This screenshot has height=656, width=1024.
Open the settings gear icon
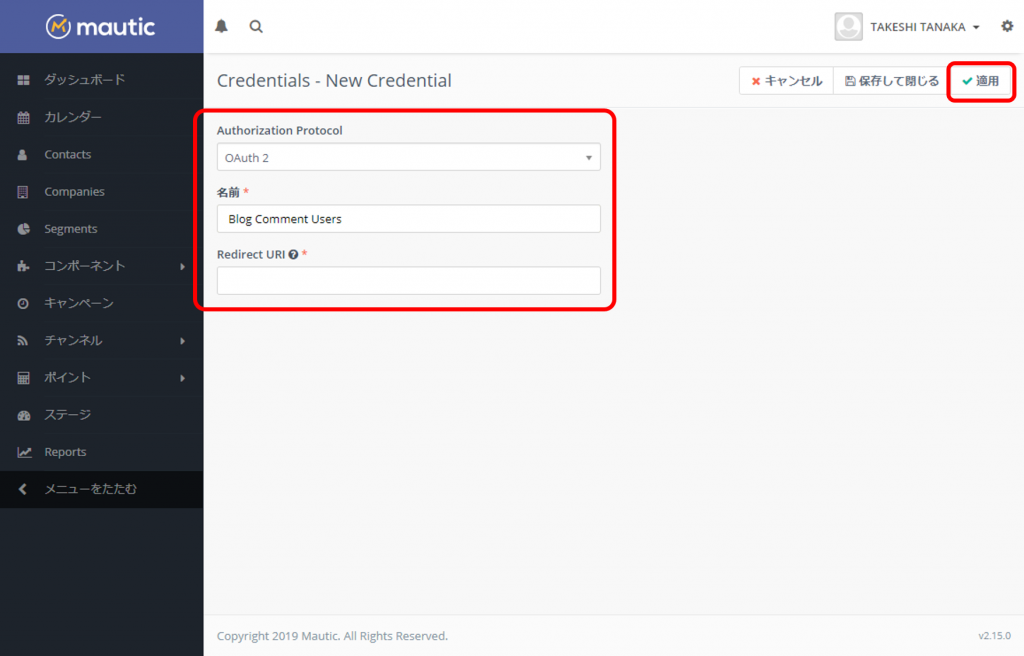click(x=1007, y=27)
